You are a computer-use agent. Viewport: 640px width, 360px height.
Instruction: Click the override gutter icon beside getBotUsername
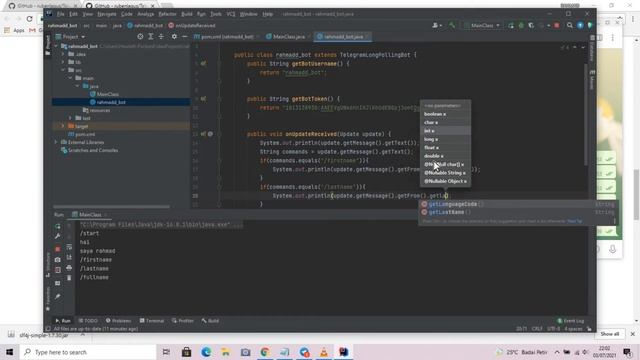203,64
